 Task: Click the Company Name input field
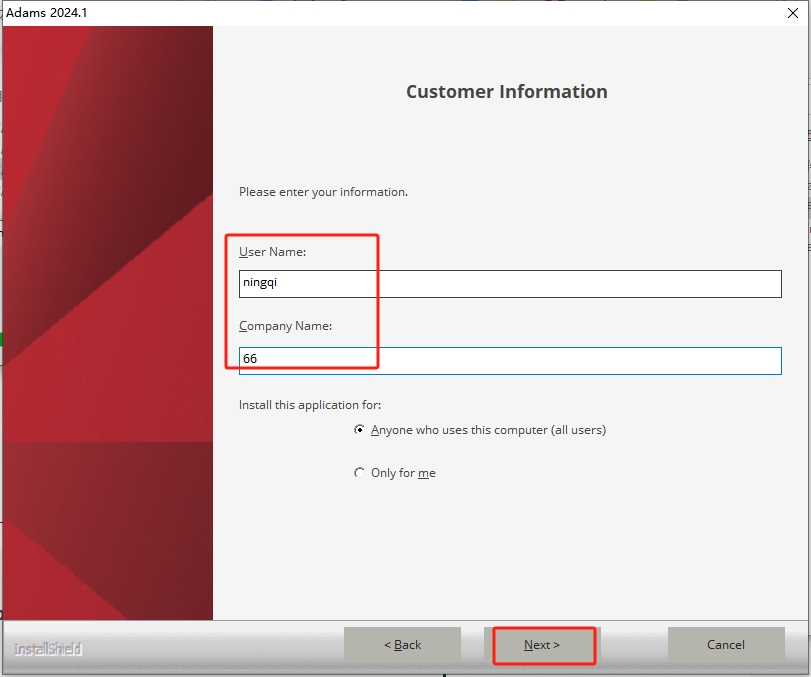point(510,360)
